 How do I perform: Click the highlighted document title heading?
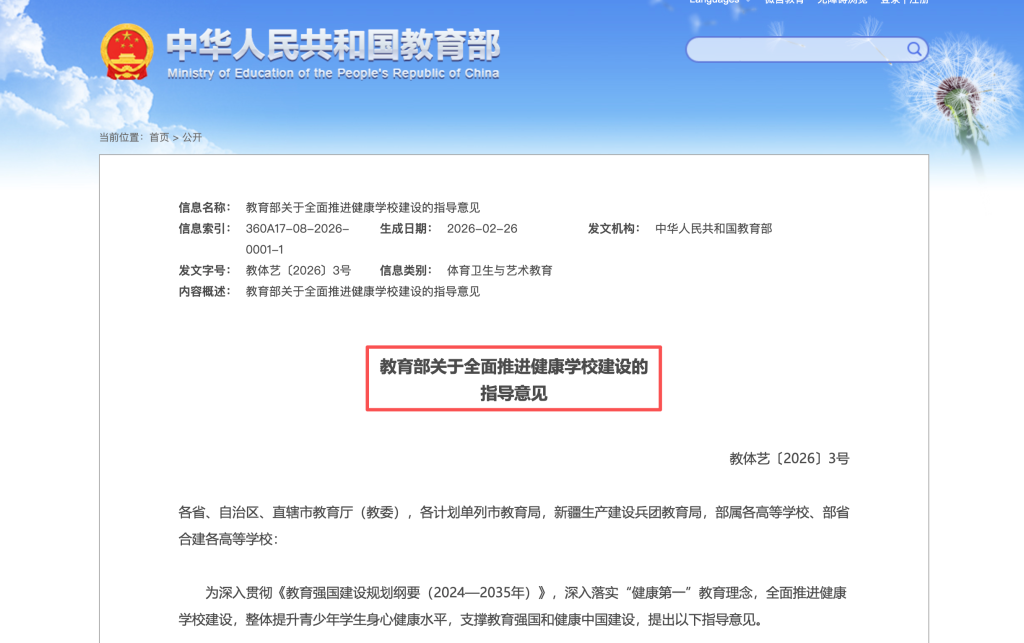tap(513, 380)
